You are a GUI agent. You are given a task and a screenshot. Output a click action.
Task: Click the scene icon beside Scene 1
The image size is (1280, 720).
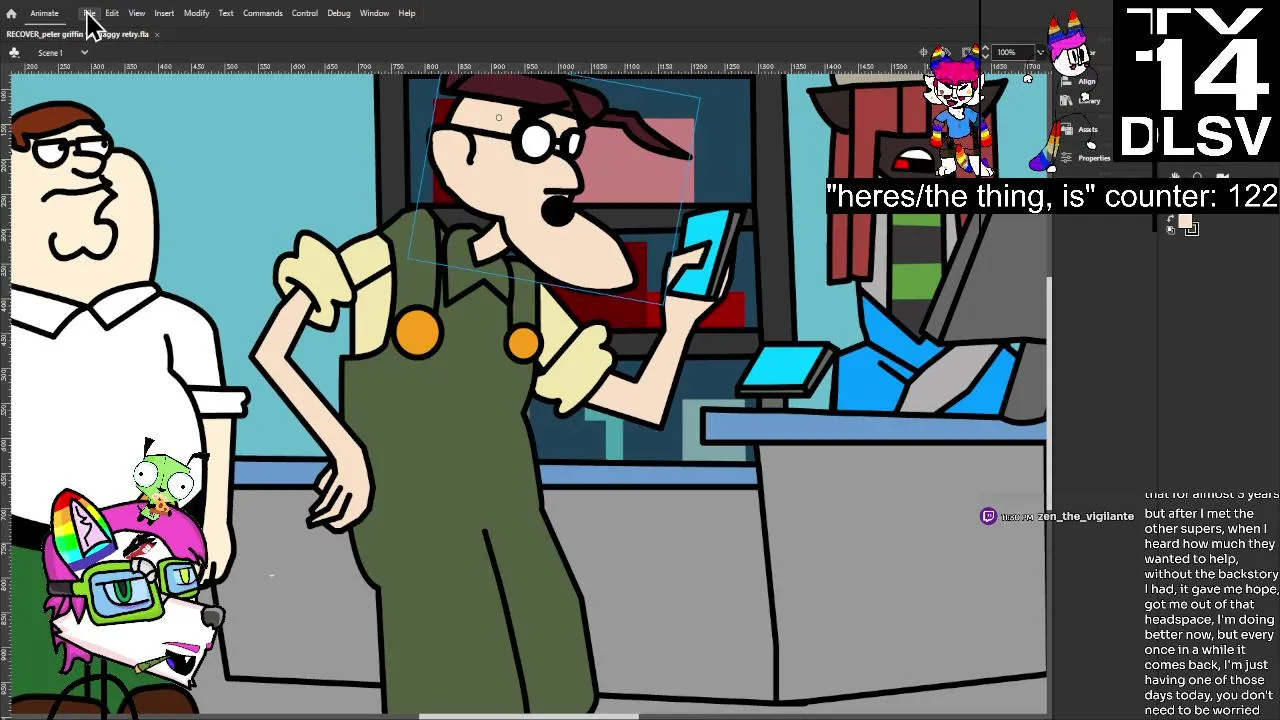[14, 52]
